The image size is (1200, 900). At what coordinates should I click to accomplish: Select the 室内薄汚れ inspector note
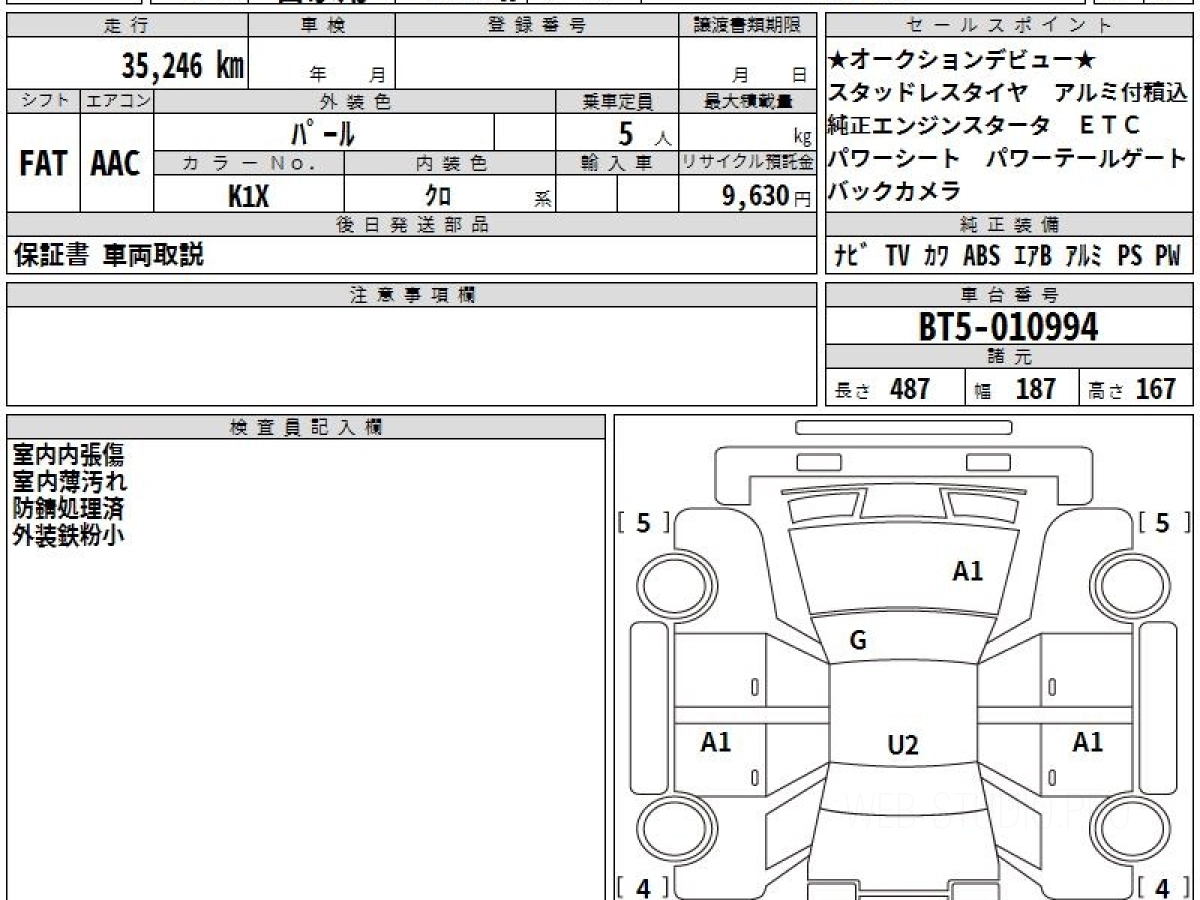pos(68,481)
